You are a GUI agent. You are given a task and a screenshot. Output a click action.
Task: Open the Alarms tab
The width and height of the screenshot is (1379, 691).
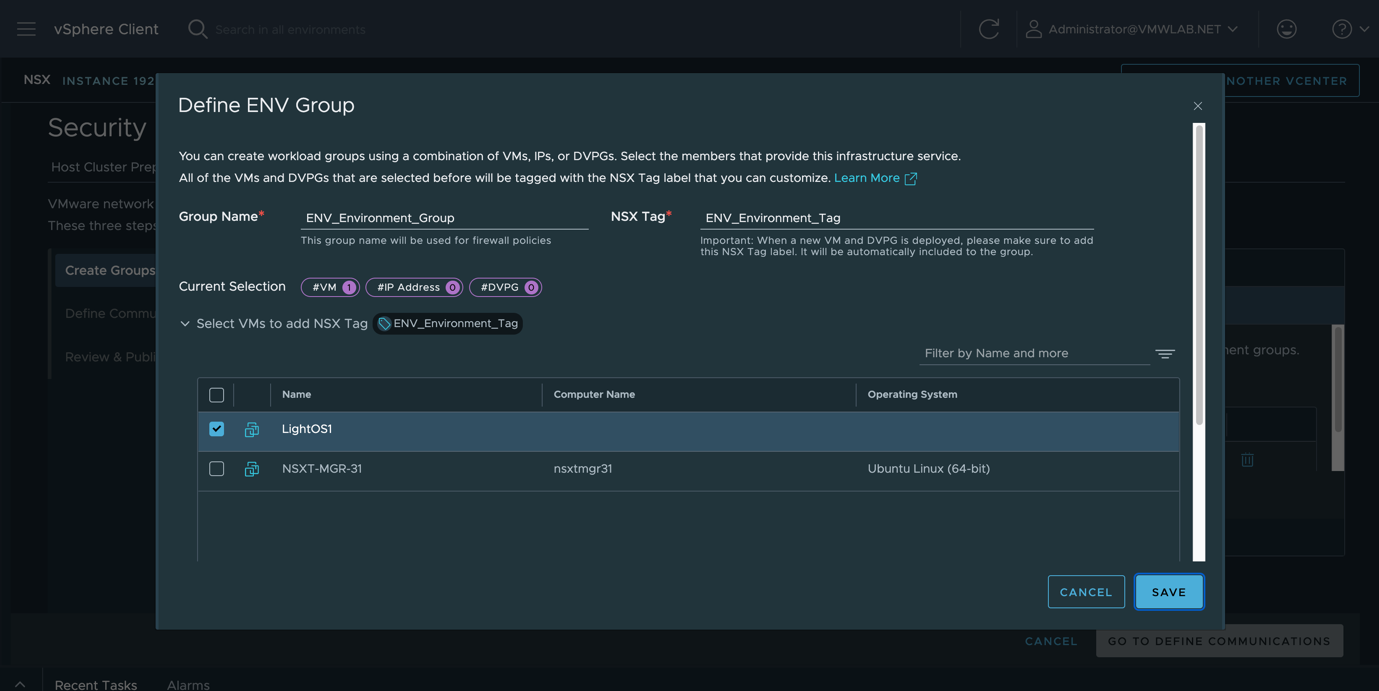188,684
